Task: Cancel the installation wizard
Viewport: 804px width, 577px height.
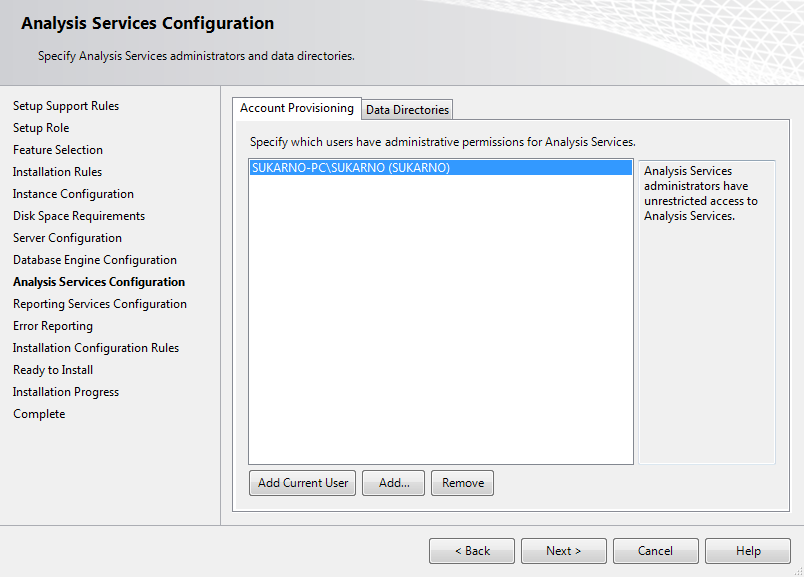Action: (x=655, y=550)
